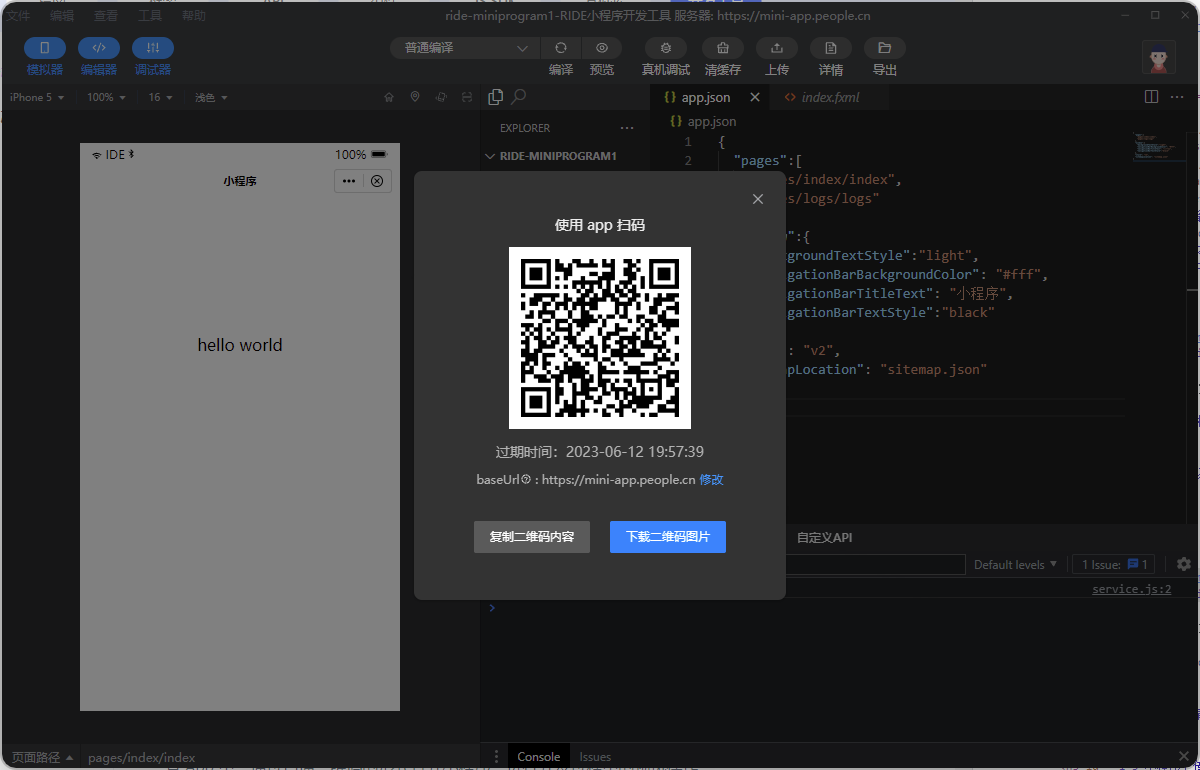
Task: Click the mini program ellipsis menu in simulator
Action: click(x=348, y=181)
